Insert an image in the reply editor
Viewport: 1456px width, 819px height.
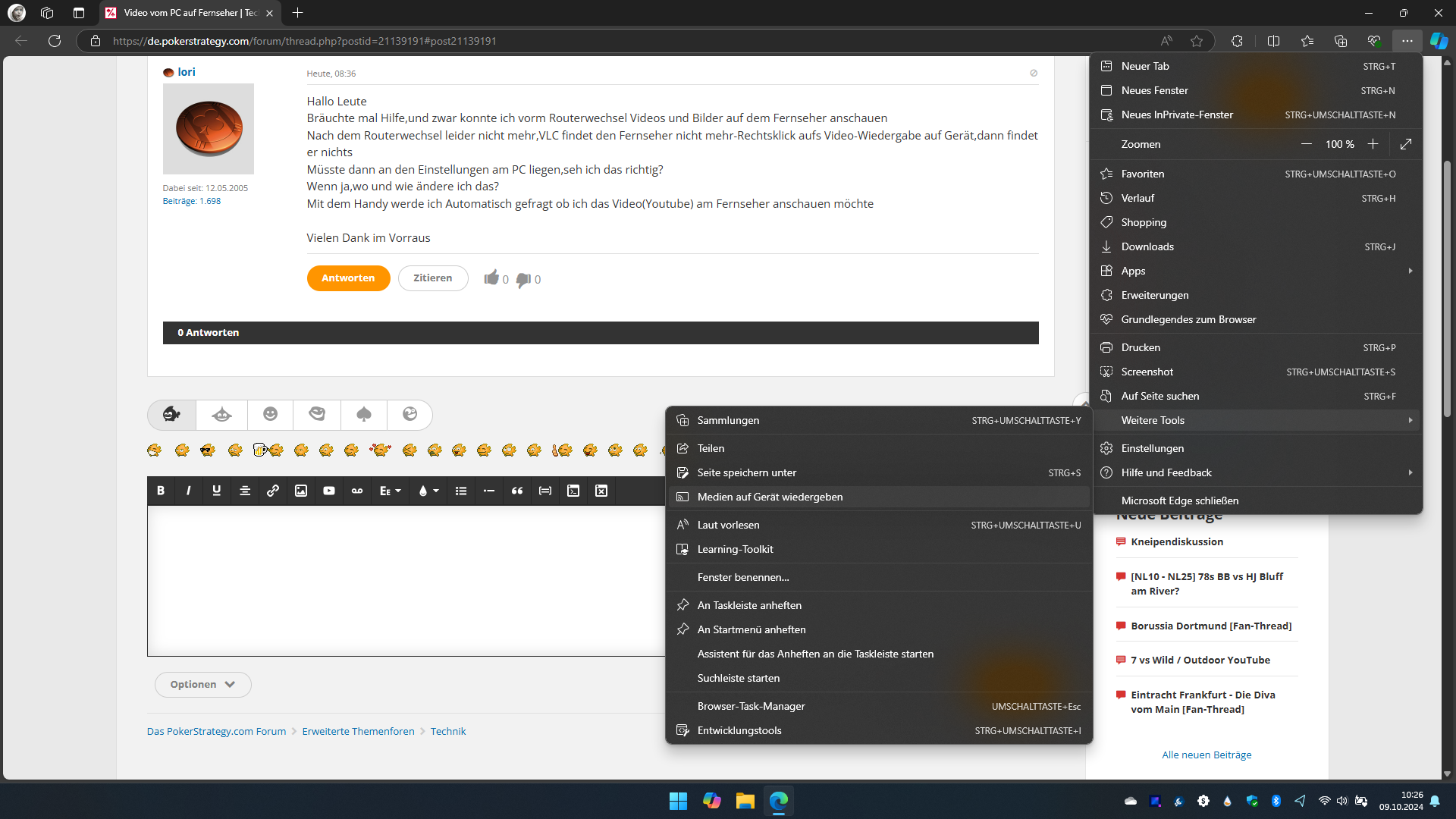point(301,491)
